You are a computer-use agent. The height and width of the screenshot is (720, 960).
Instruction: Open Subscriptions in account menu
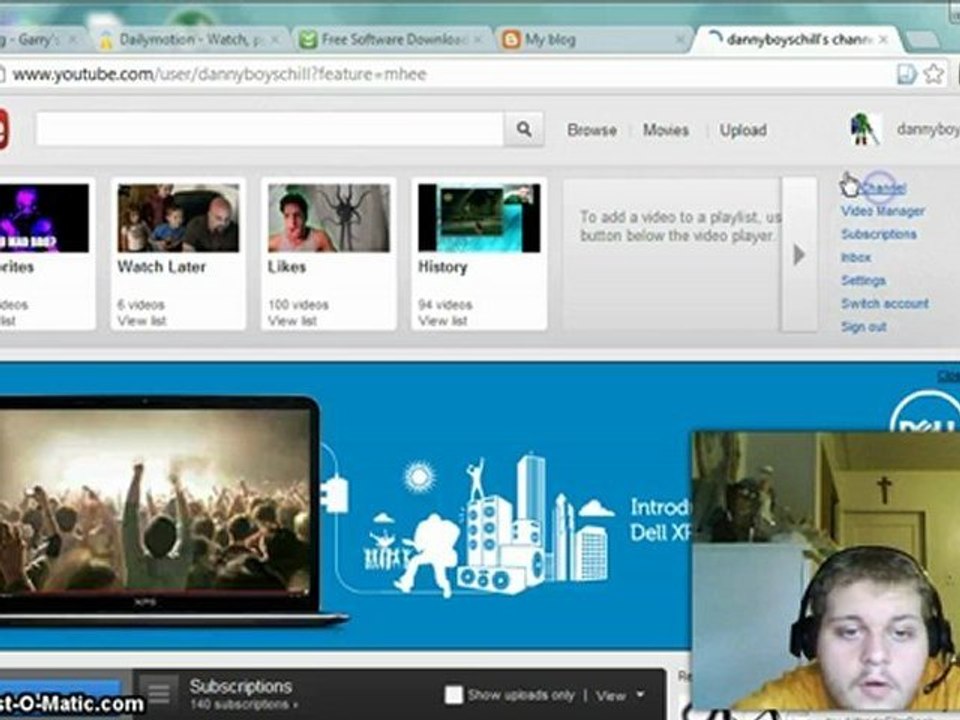click(x=878, y=234)
